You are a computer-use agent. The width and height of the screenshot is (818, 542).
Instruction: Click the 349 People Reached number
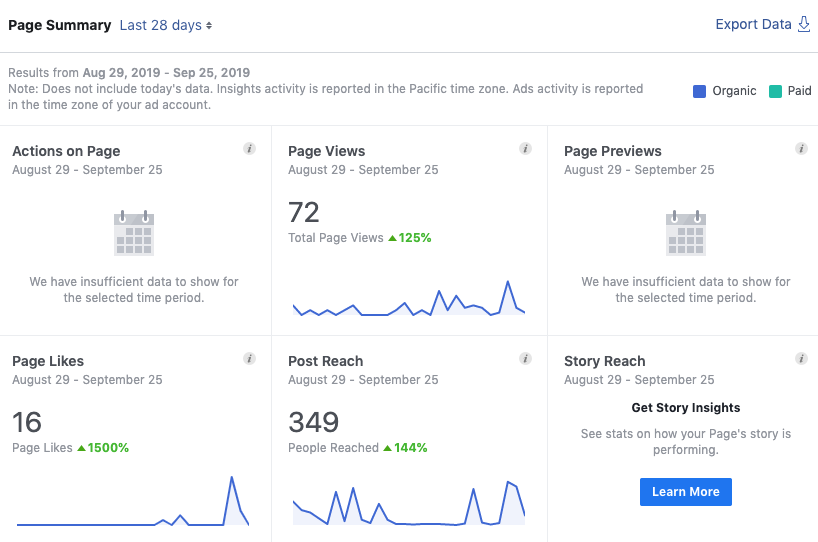[313, 422]
